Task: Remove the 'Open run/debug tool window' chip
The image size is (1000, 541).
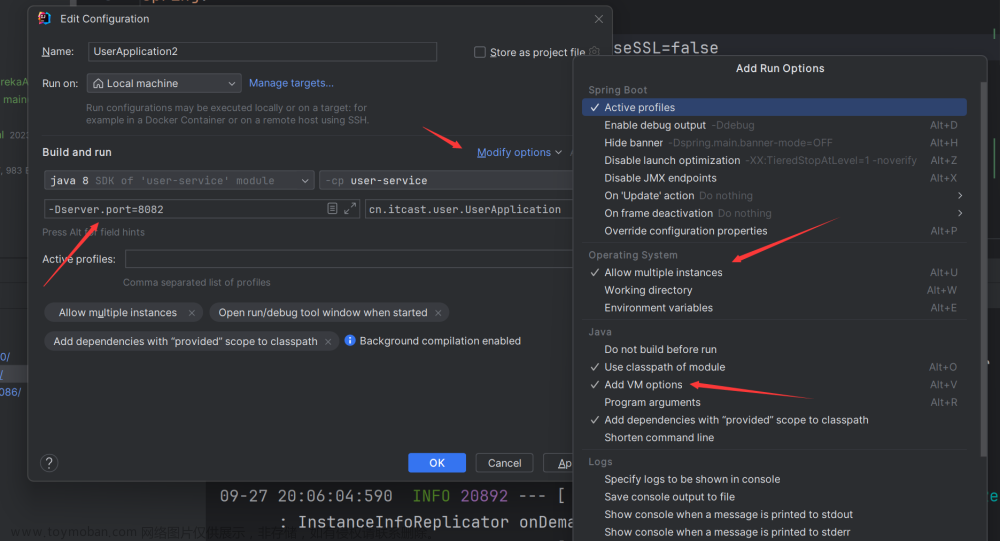Action: (x=438, y=313)
